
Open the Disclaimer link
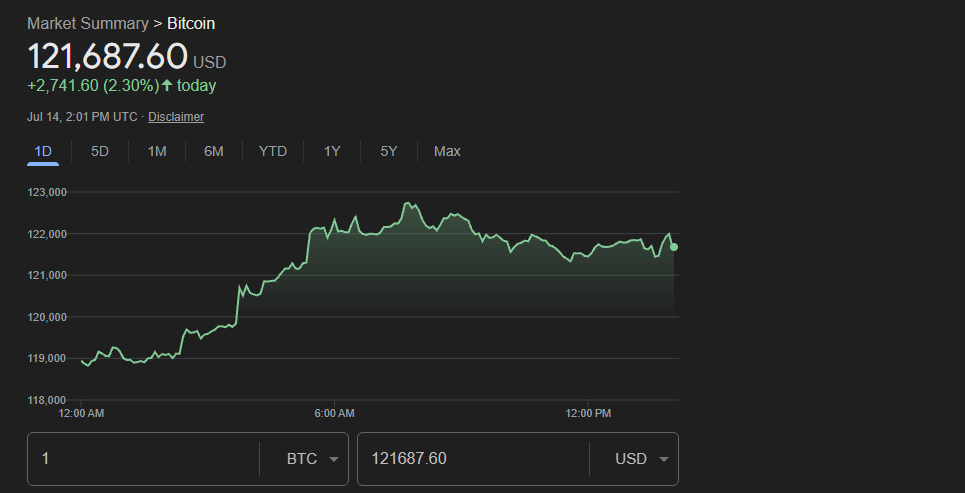click(x=176, y=117)
